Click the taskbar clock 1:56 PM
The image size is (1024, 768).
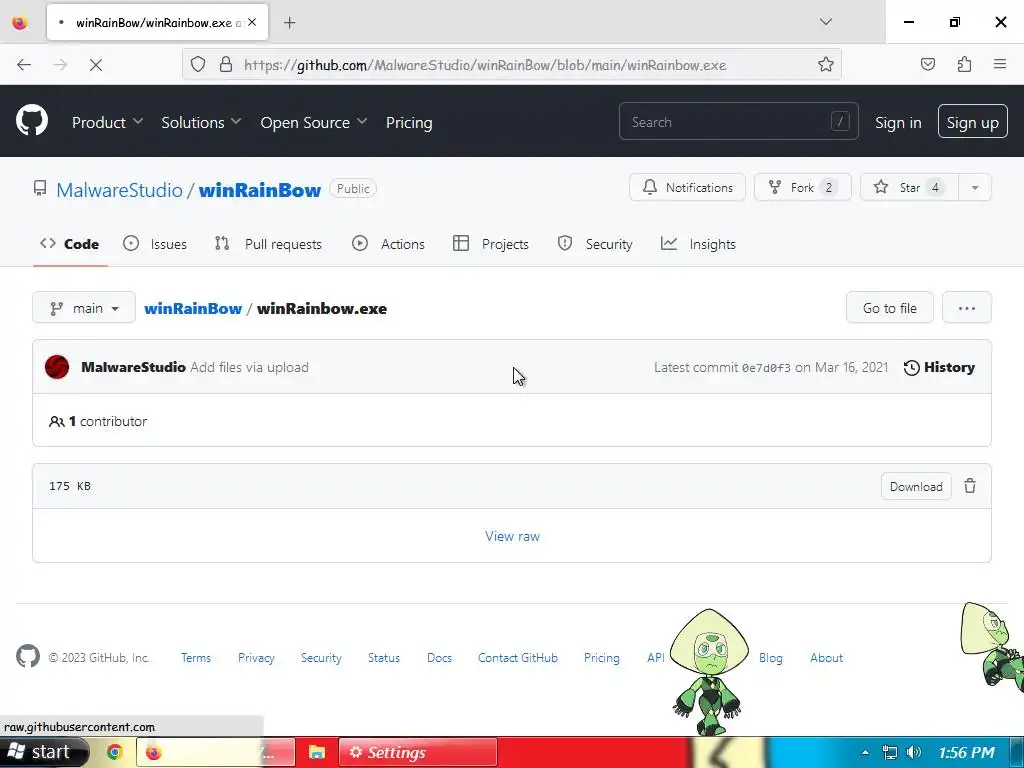(x=967, y=752)
